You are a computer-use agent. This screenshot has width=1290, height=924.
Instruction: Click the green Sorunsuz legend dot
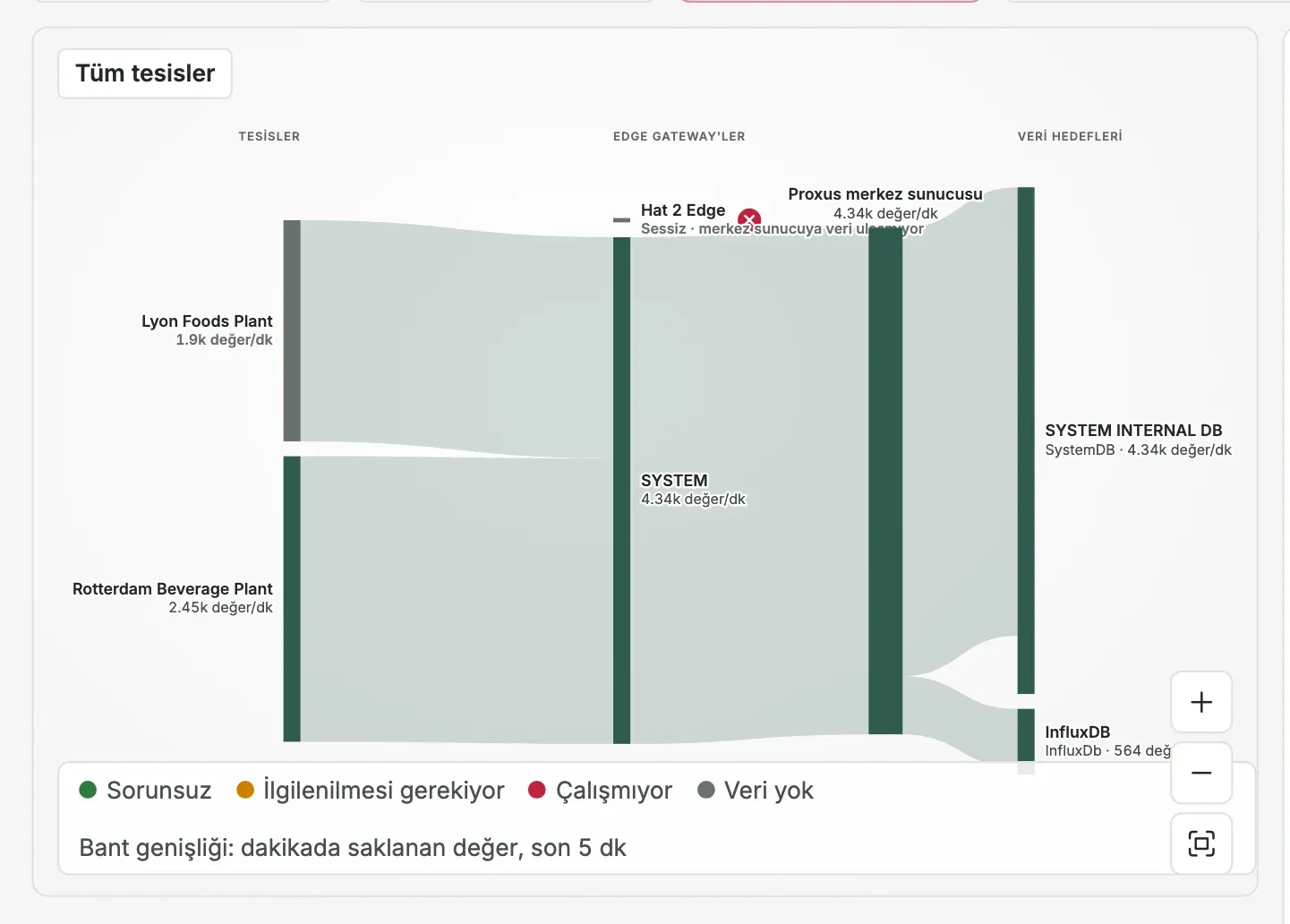click(88, 790)
